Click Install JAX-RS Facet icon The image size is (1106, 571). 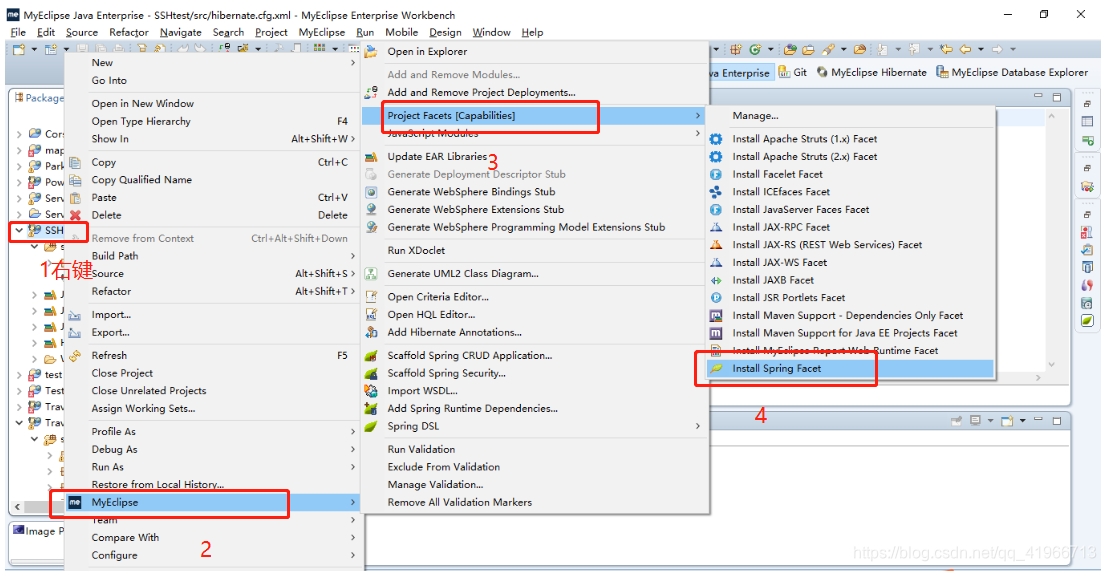point(716,245)
